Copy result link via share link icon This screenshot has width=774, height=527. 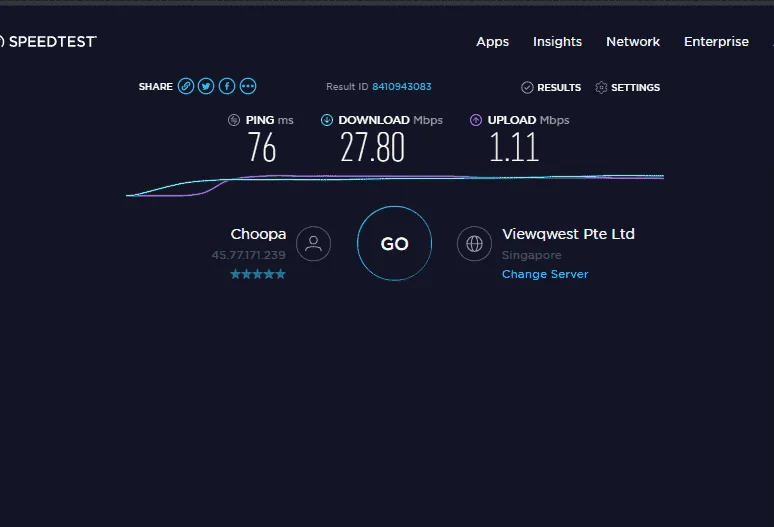pyautogui.click(x=186, y=86)
